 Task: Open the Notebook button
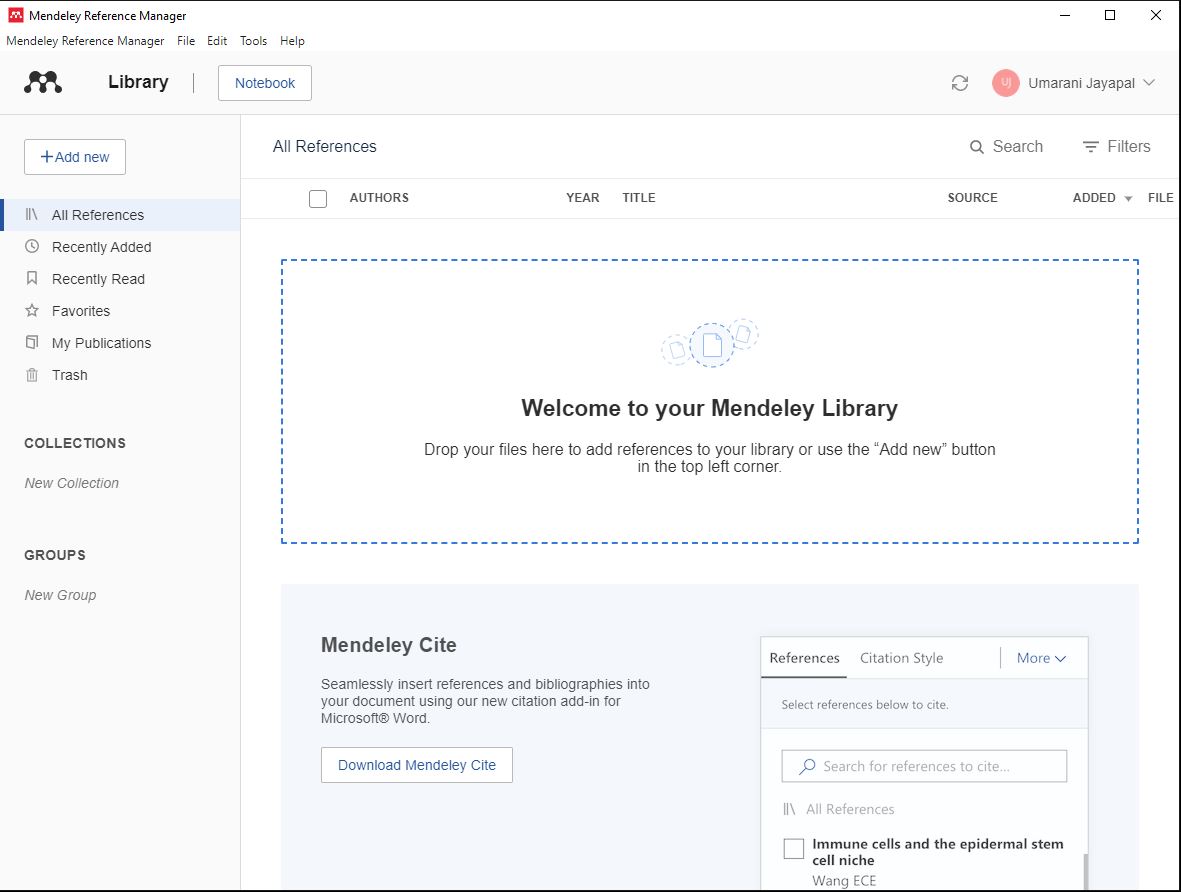pyautogui.click(x=264, y=83)
